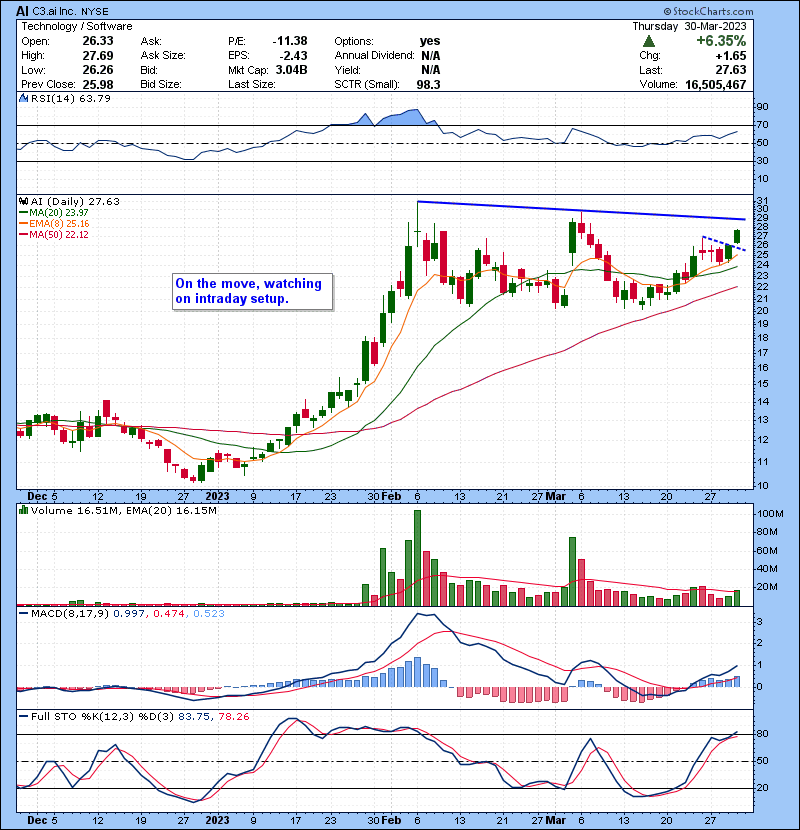Click the MACD histogram value 0.523

click(209, 614)
